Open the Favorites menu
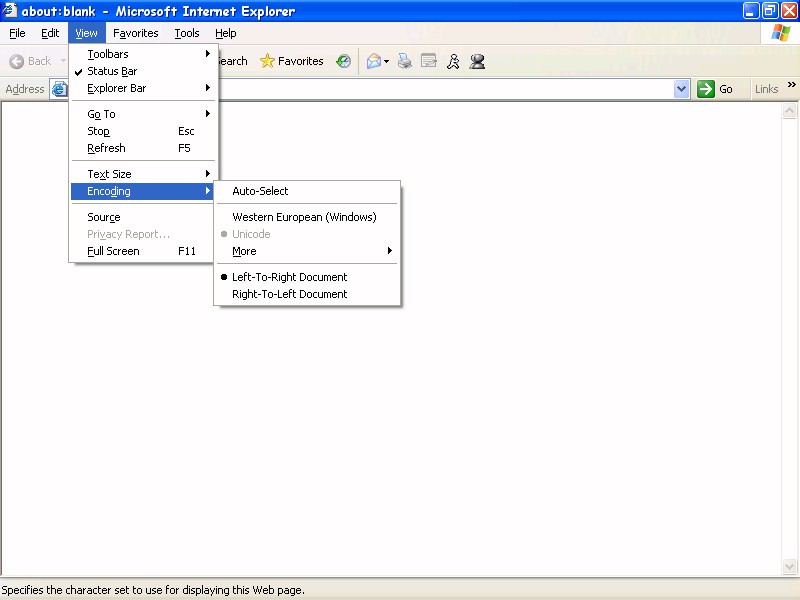This screenshot has height=600, width=800. click(x=136, y=33)
